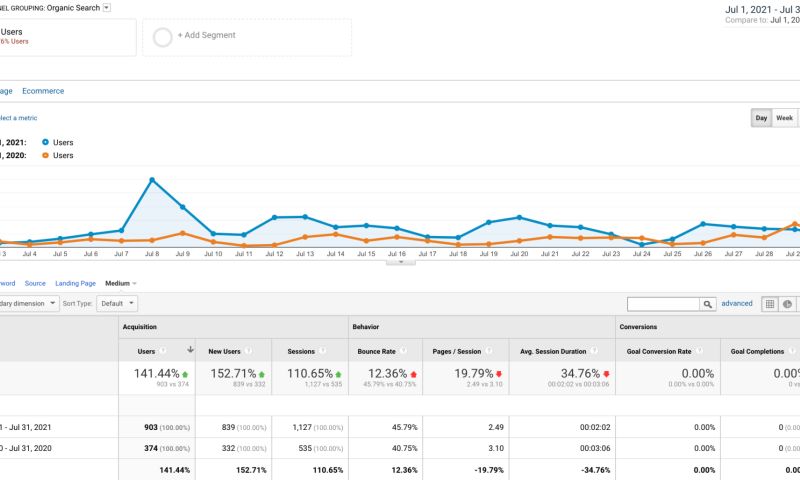Switch to the pie chart view icon
Image resolution: width=800 pixels, height=480 pixels.
pyautogui.click(x=788, y=304)
